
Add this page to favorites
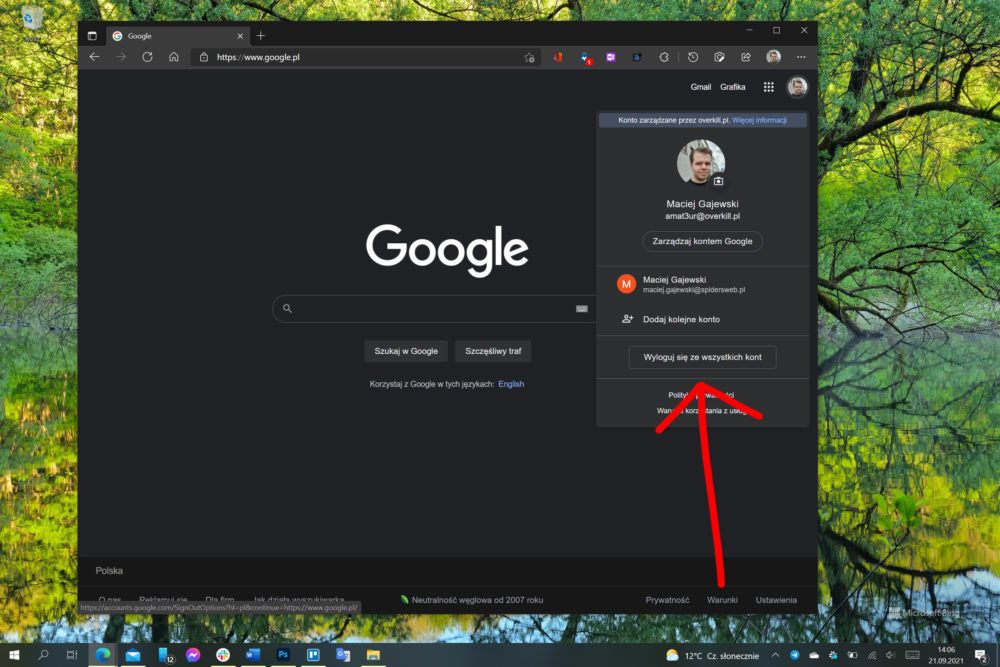click(529, 57)
